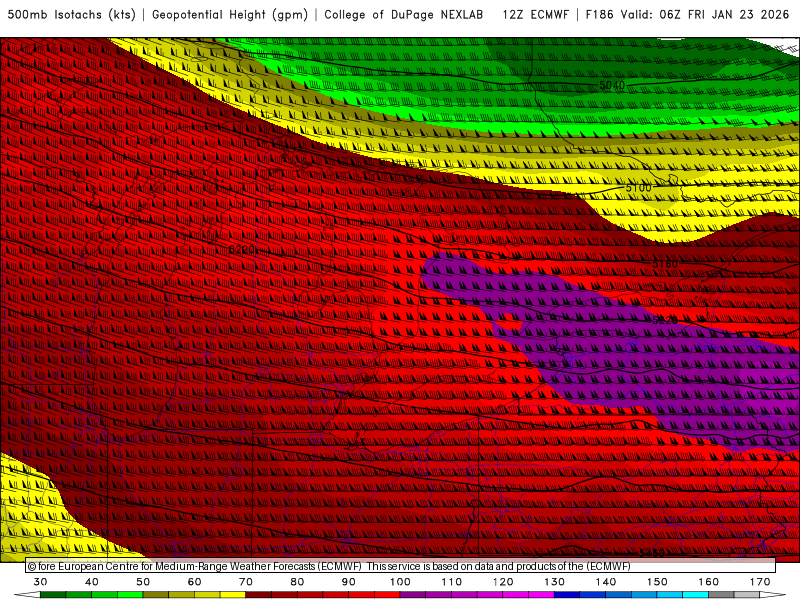The width and height of the screenshot is (800, 600).
Task: Click the 150 value on the legend
Action: point(657,582)
